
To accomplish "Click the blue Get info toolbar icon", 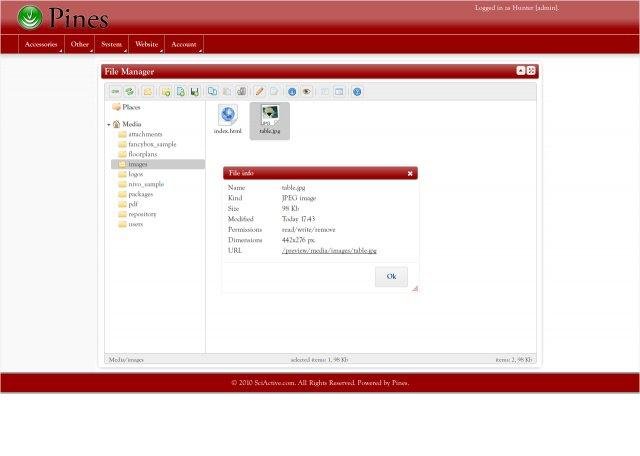I will (292, 91).
